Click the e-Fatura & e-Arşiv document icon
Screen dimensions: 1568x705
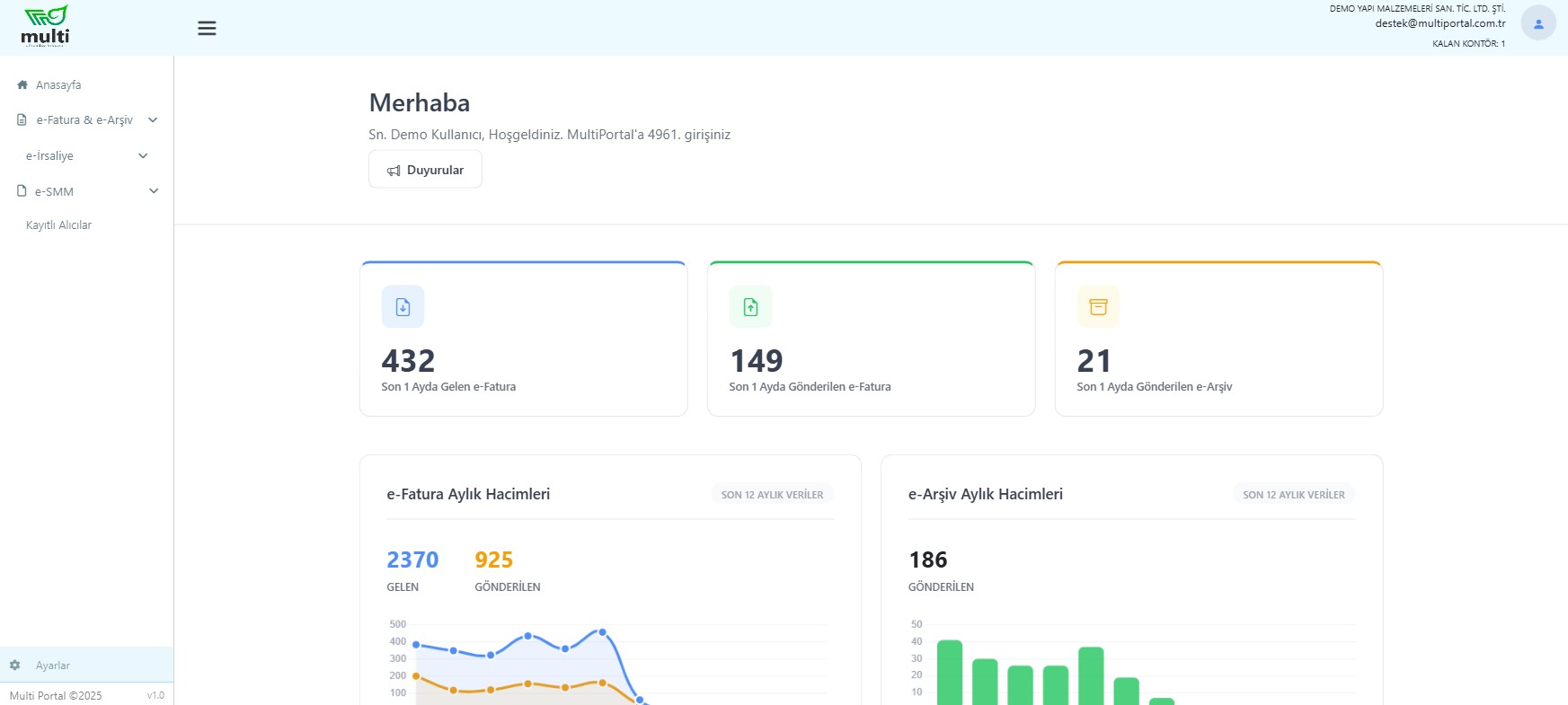click(x=22, y=119)
